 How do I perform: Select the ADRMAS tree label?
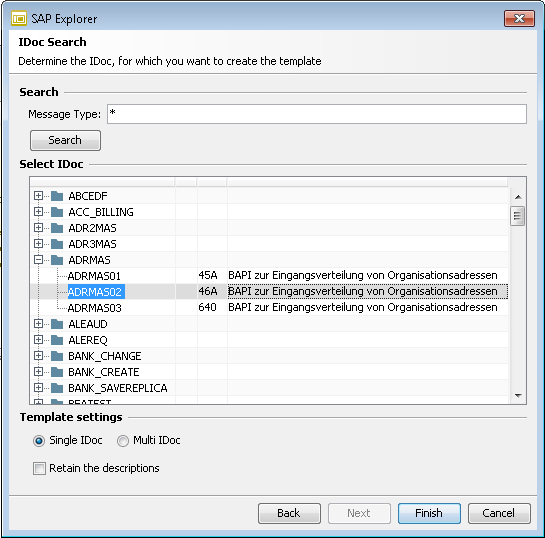[x=89, y=260]
